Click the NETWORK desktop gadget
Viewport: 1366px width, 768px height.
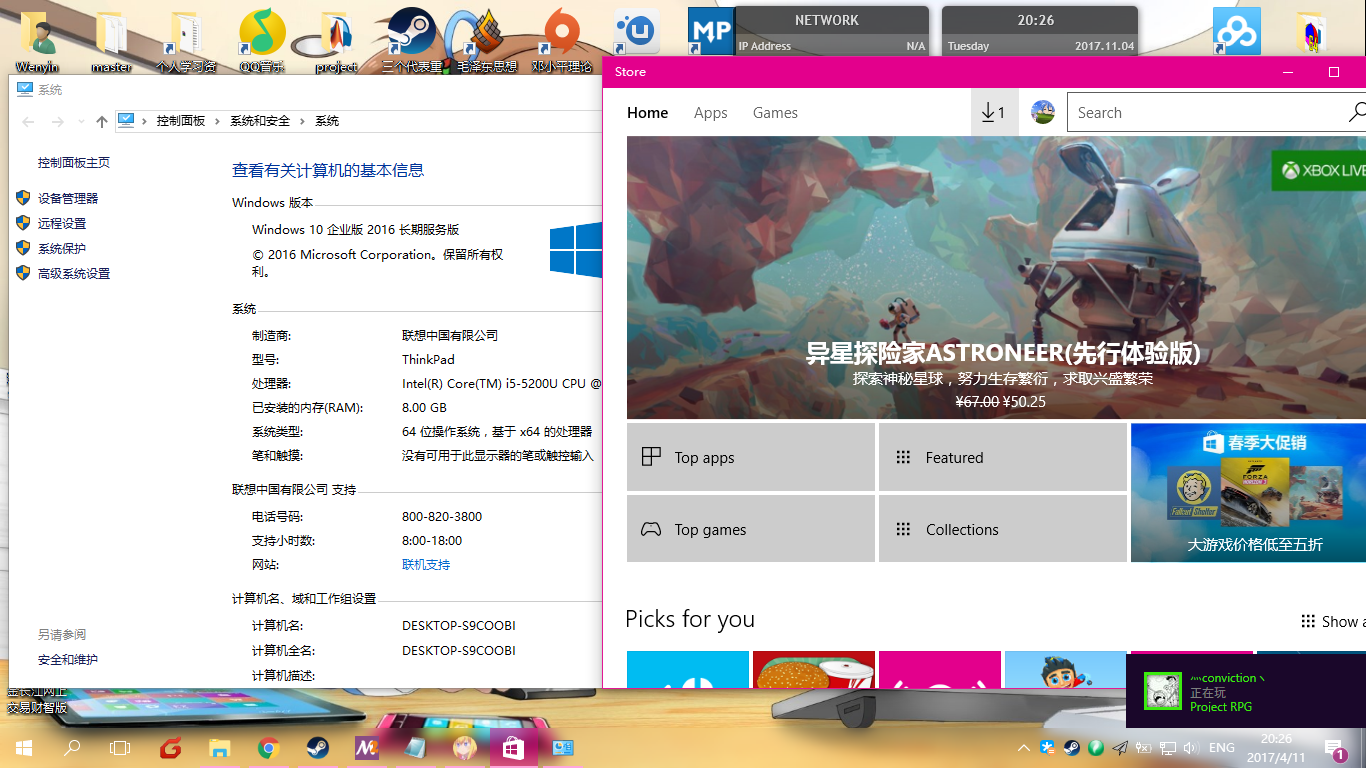click(832, 30)
